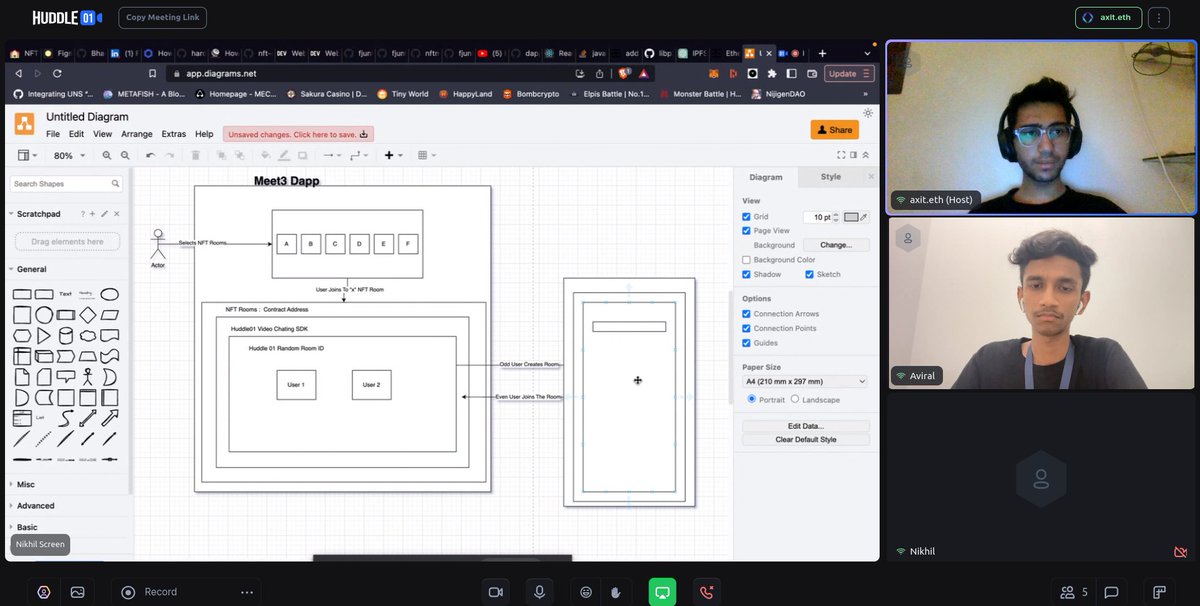Uncheck Connection Arrows option
1200x606 pixels.
747,314
